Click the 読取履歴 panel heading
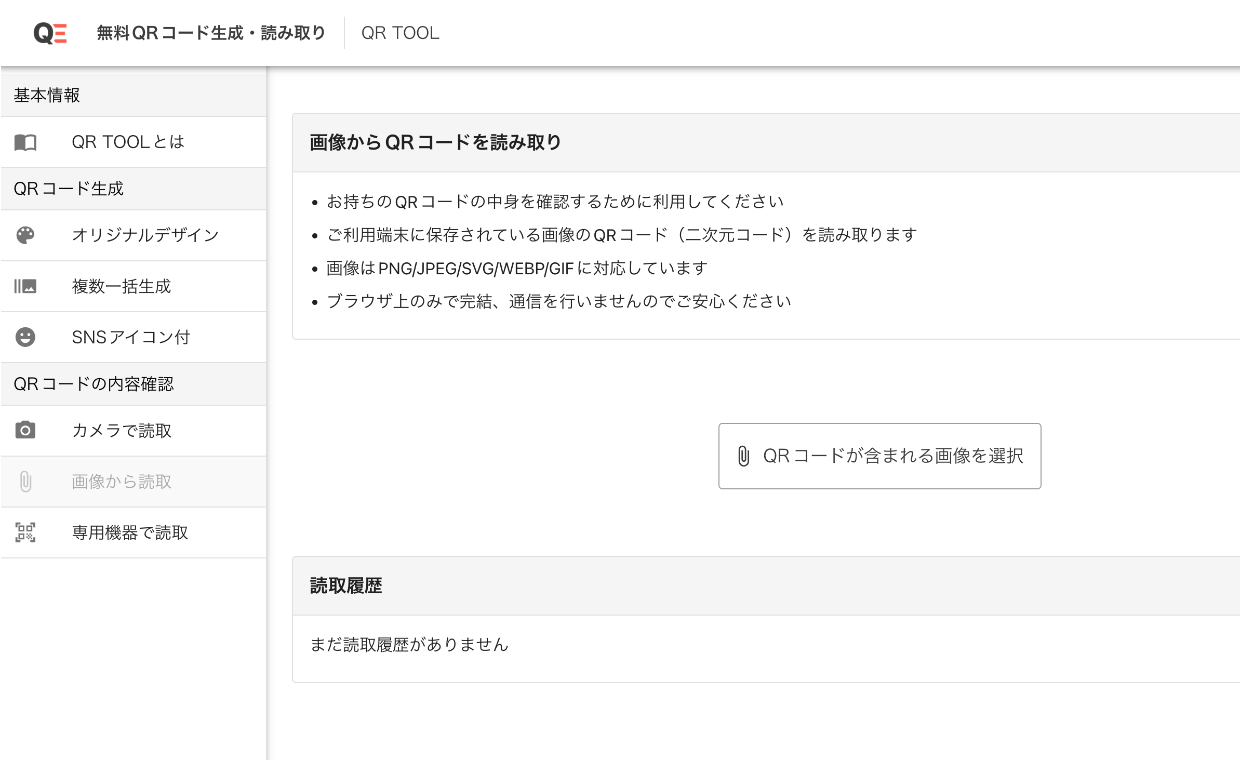Viewport: 1240px width, 760px height. point(346,586)
